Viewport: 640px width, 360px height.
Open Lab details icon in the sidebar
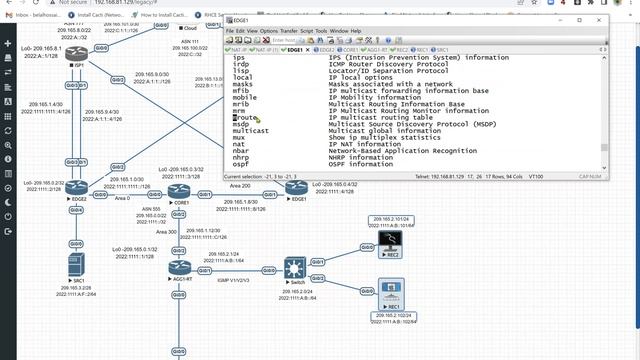[x=8, y=174]
